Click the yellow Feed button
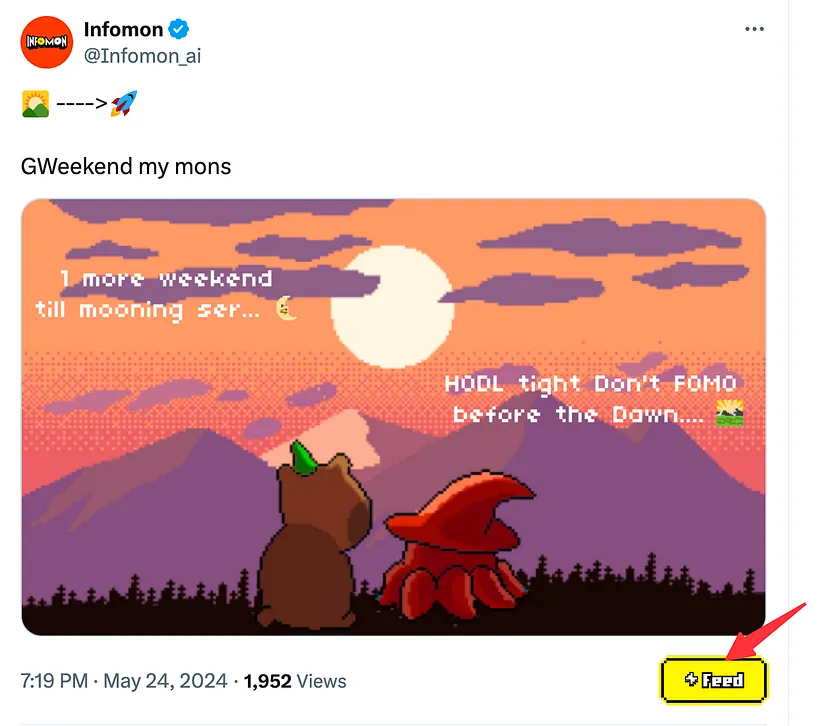828x726 pixels. click(x=713, y=680)
